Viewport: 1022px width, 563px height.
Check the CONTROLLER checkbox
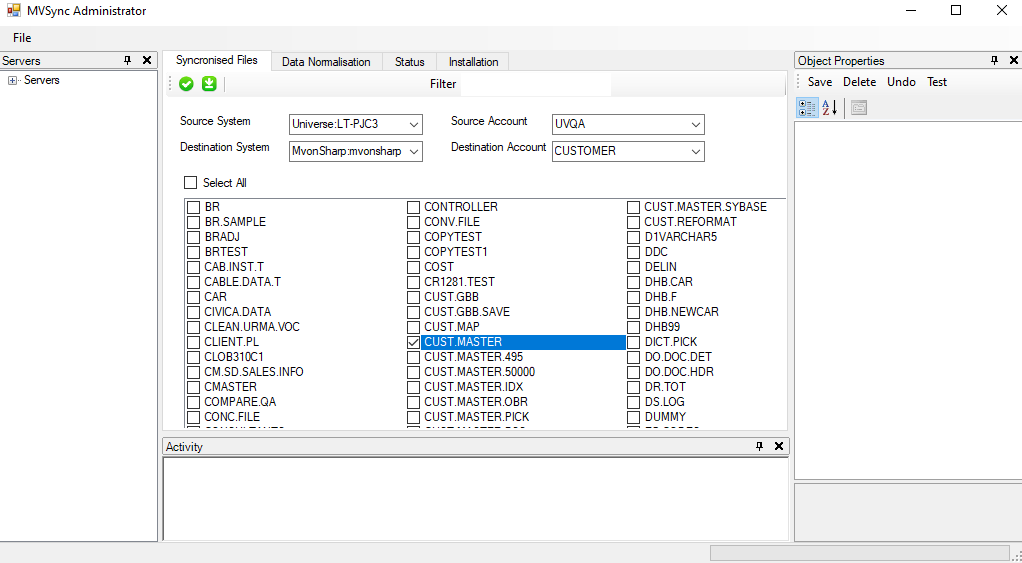point(413,207)
